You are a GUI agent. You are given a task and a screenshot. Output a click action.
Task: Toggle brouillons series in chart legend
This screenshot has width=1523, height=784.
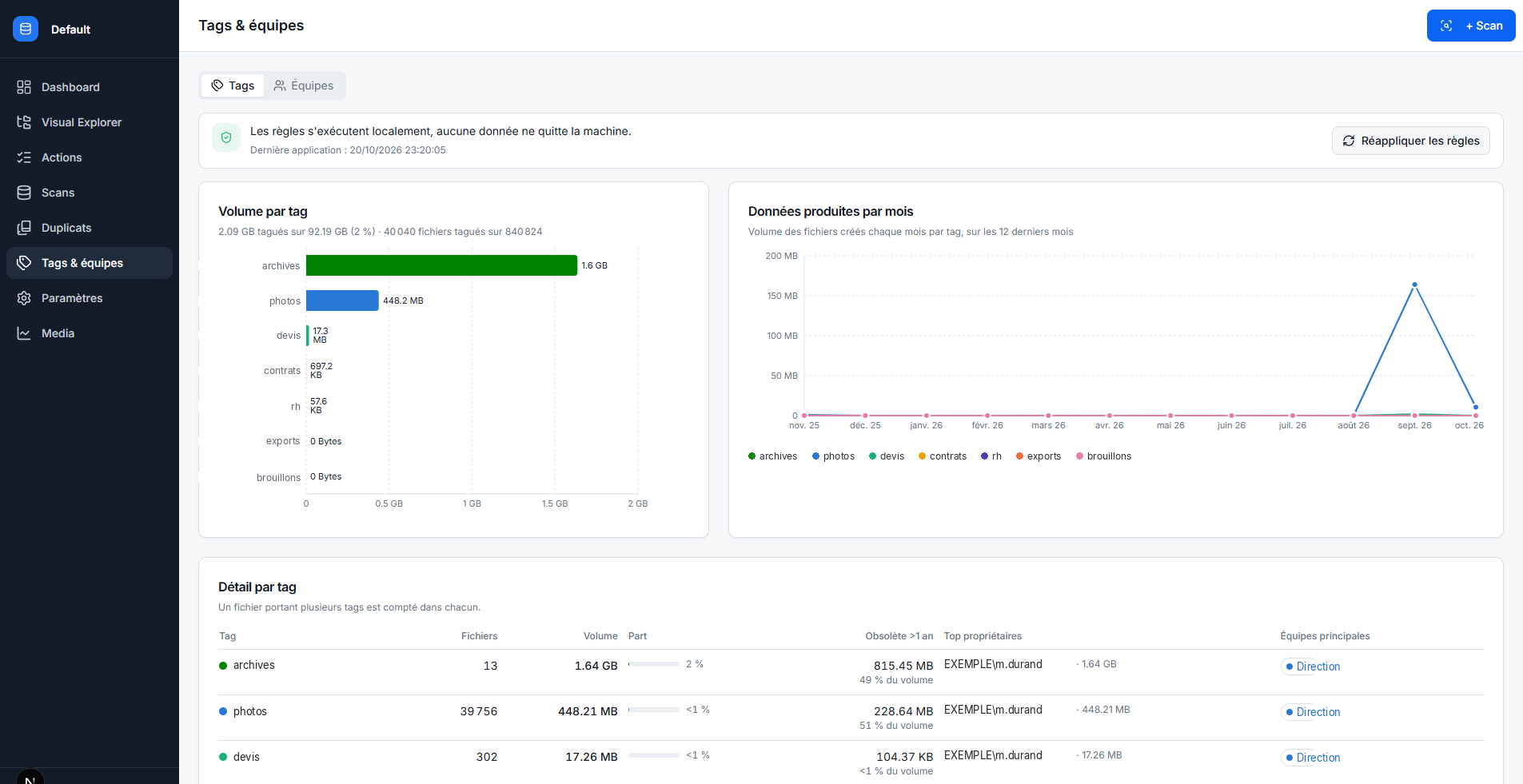coord(1104,456)
